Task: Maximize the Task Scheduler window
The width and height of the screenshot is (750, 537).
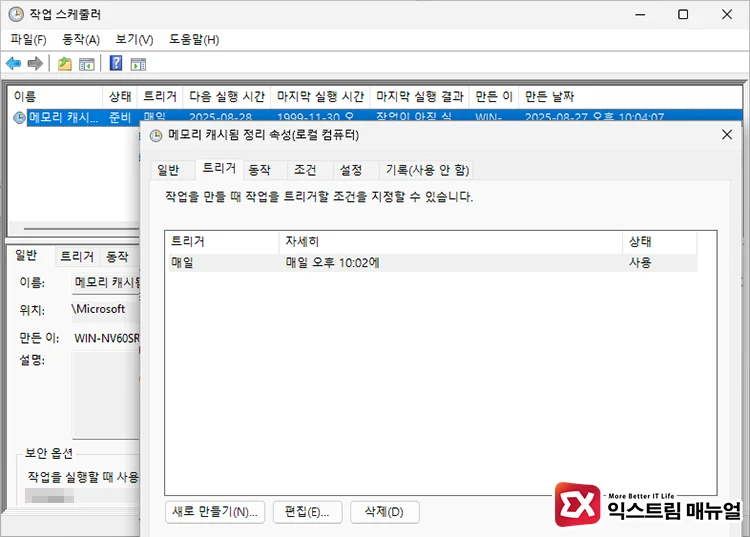Action: click(683, 14)
